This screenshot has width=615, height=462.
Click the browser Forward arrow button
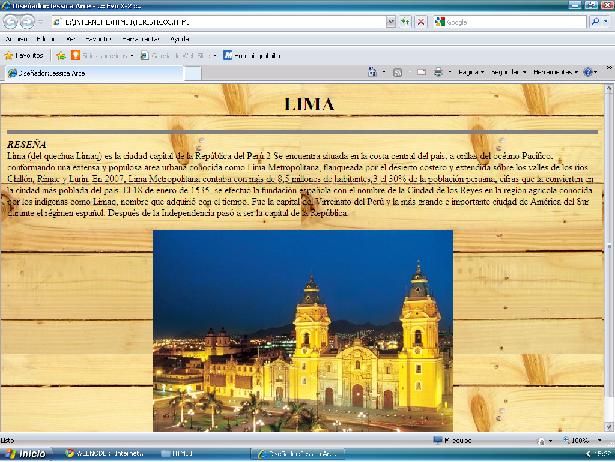pos(28,21)
